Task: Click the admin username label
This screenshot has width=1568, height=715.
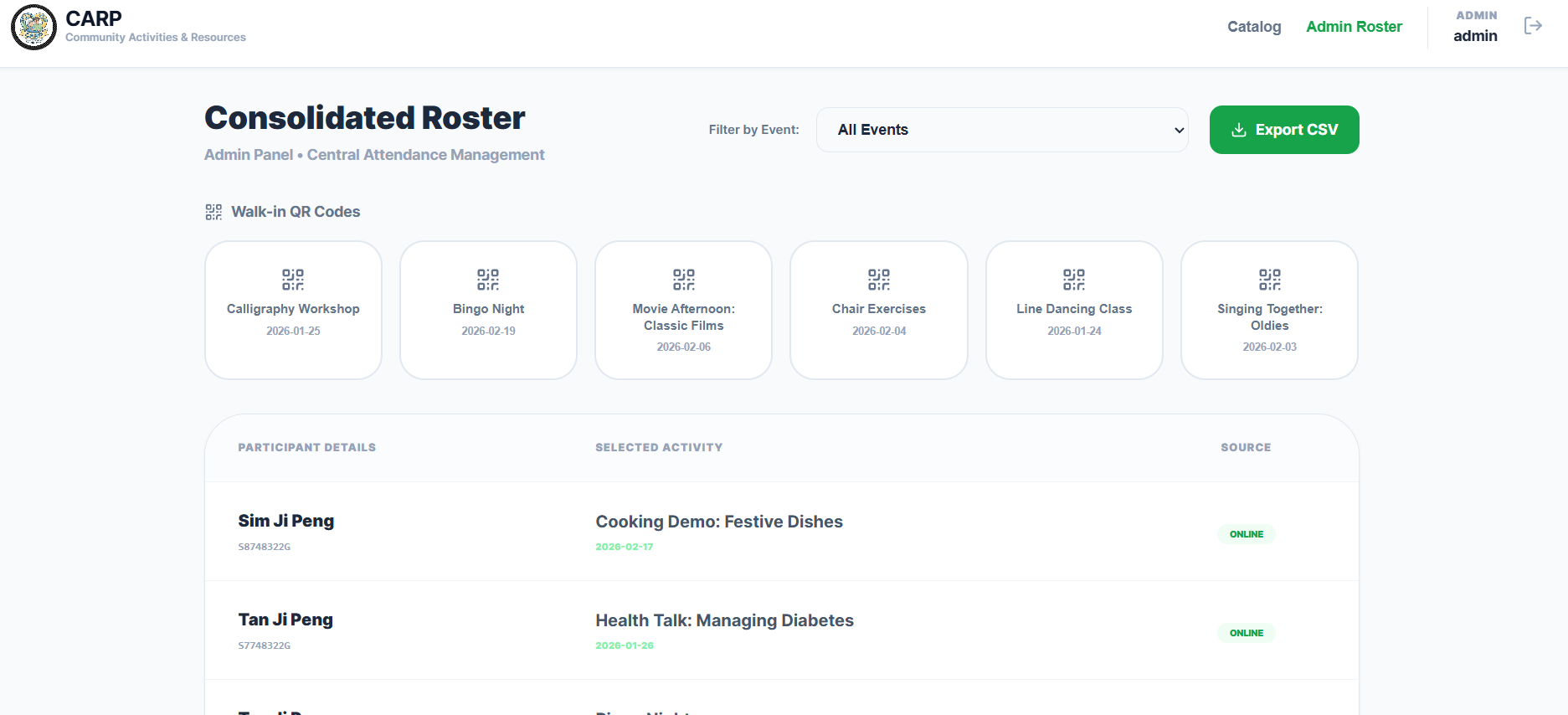Action: 1475,36
